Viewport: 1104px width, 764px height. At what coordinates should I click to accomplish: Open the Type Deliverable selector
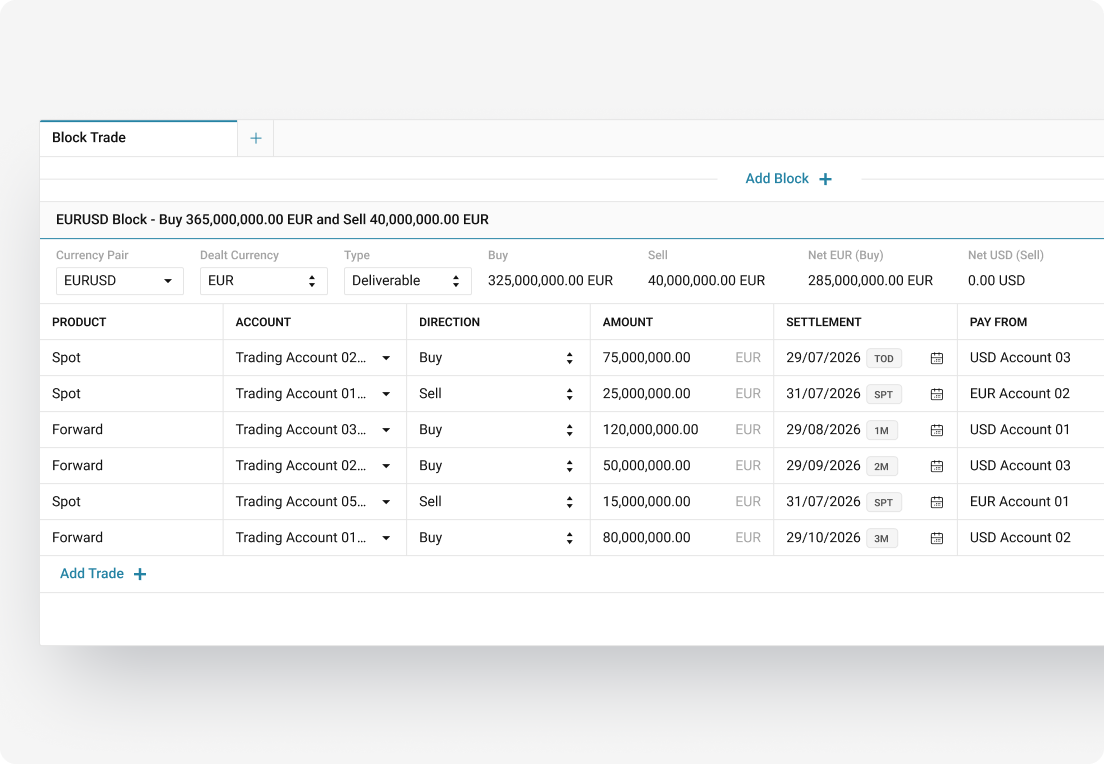point(408,280)
